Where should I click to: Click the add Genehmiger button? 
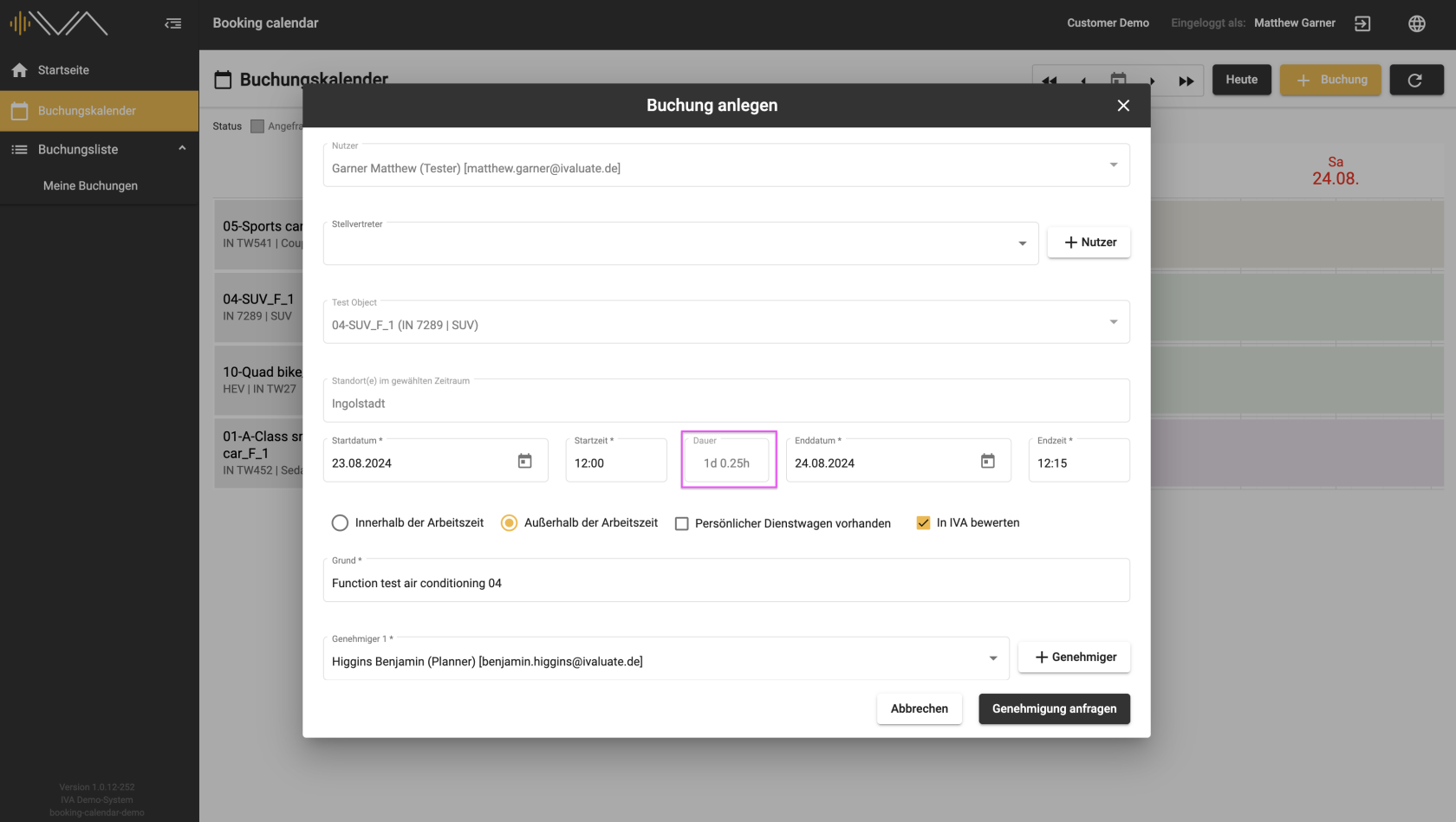pyautogui.click(x=1075, y=657)
